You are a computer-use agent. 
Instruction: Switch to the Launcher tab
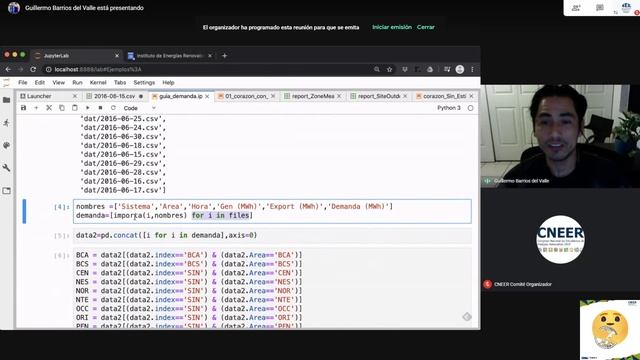pos(49,96)
